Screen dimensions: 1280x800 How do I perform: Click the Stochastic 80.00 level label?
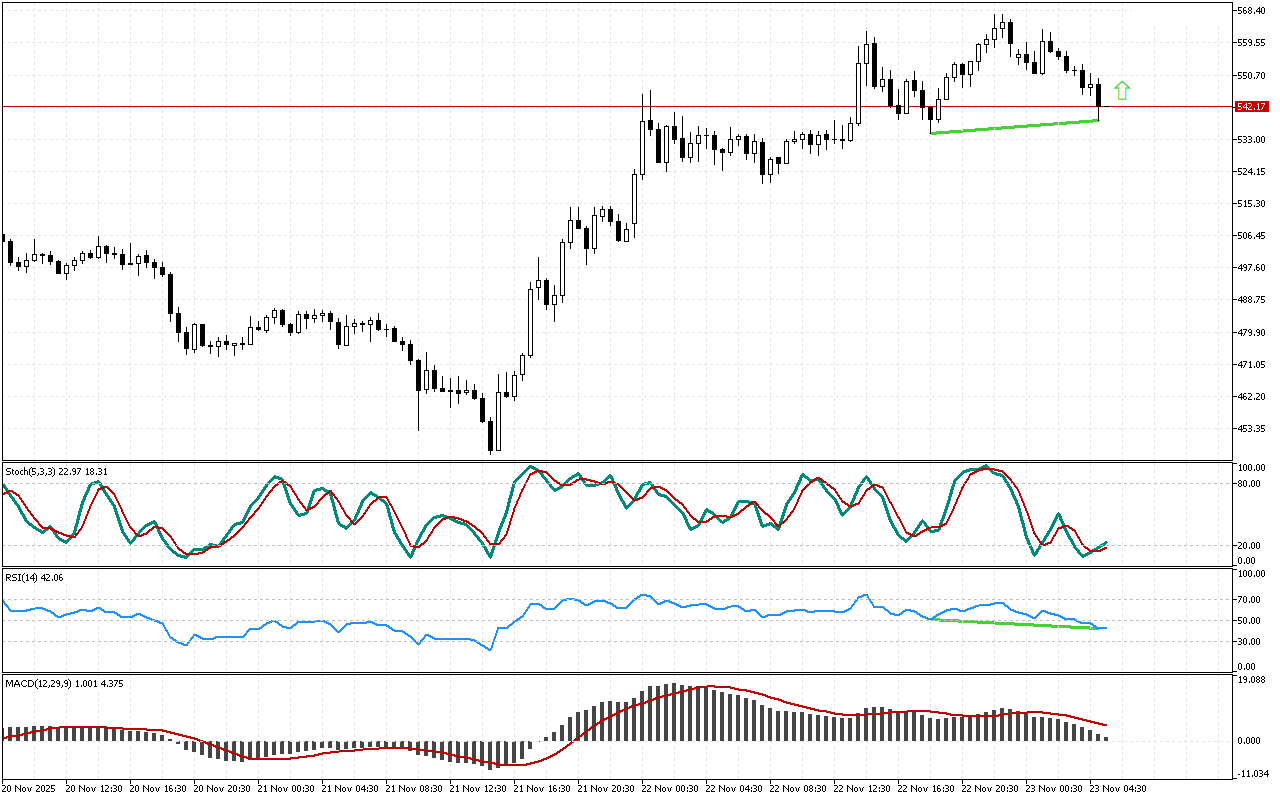click(1249, 484)
